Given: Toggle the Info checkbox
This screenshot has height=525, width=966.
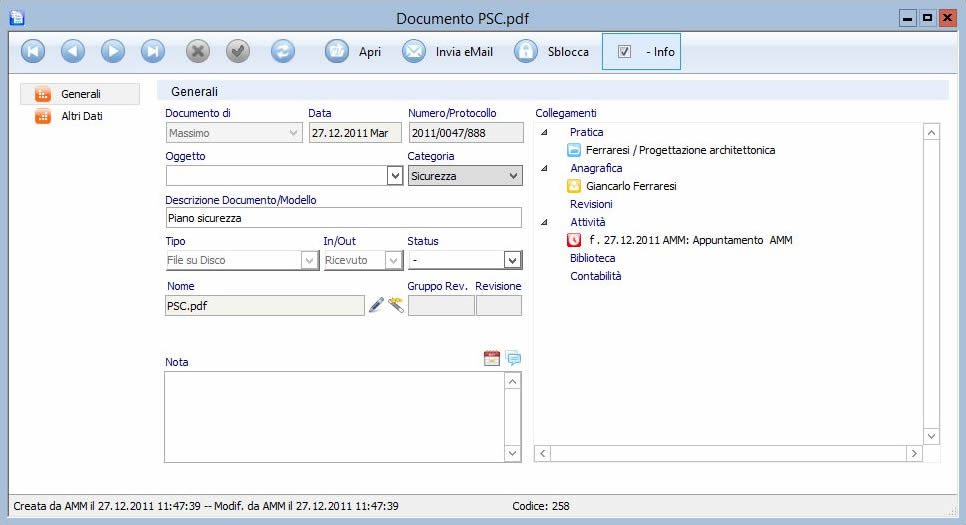Looking at the screenshot, I should pyautogui.click(x=624, y=52).
